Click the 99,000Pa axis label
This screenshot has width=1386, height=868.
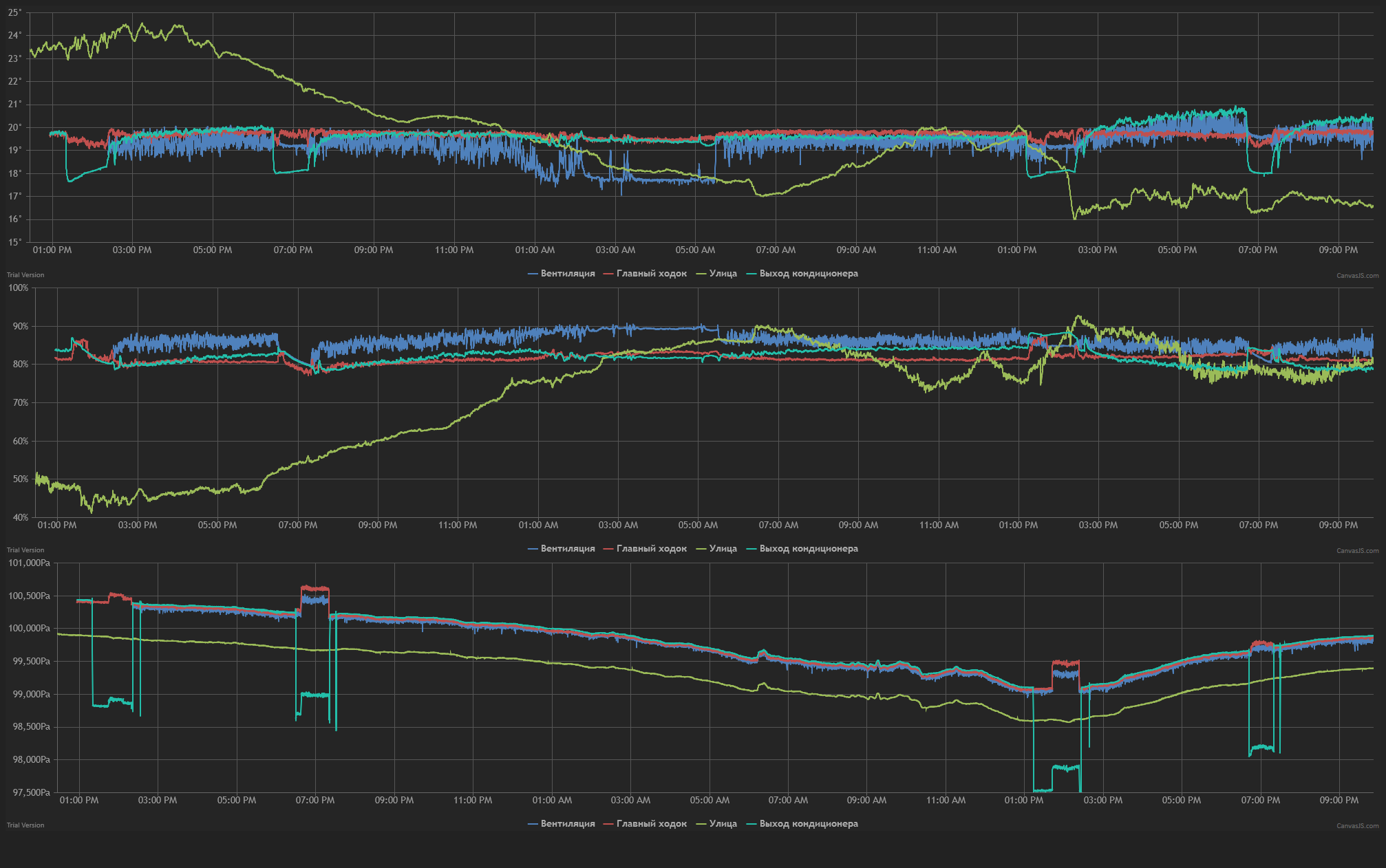click(32, 694)
